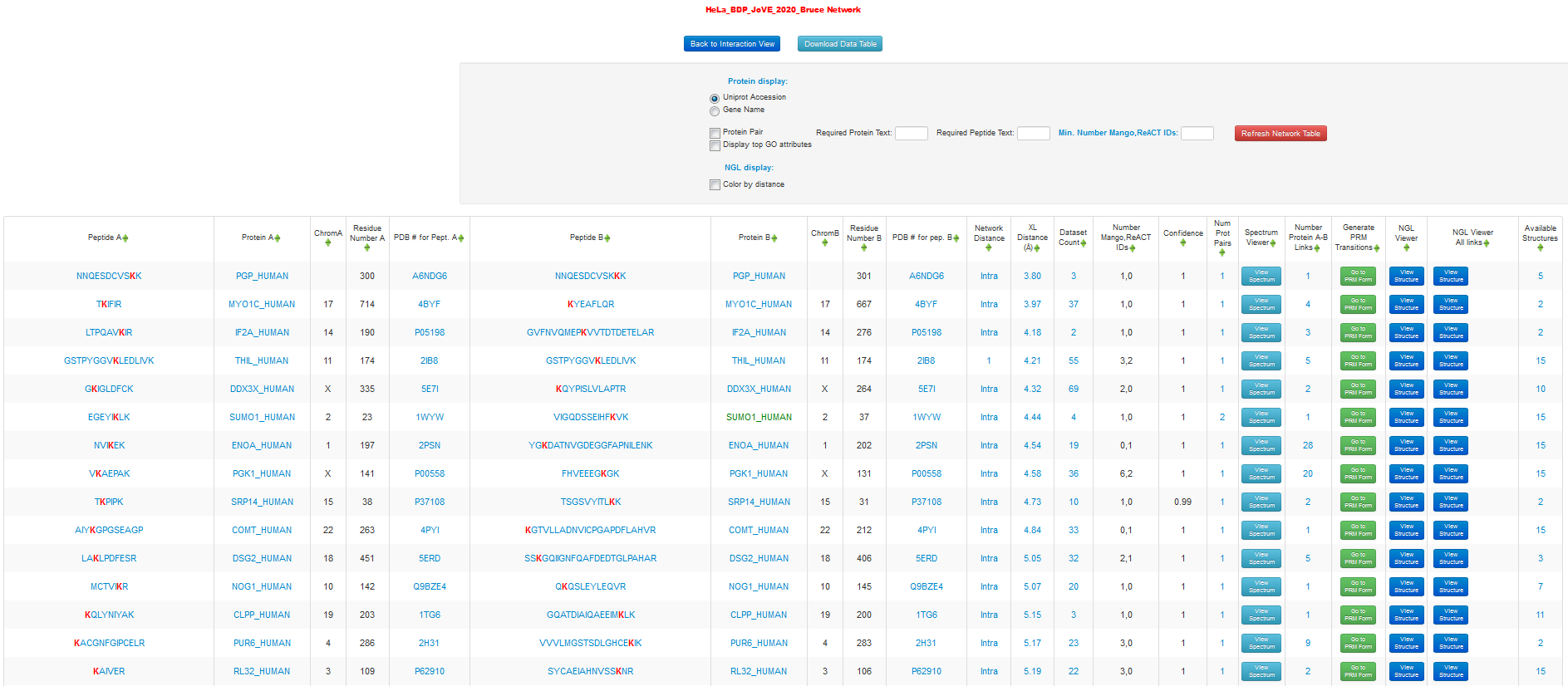Open peptide link GQATDIAIQAEEIMKLK

(591, 615)
